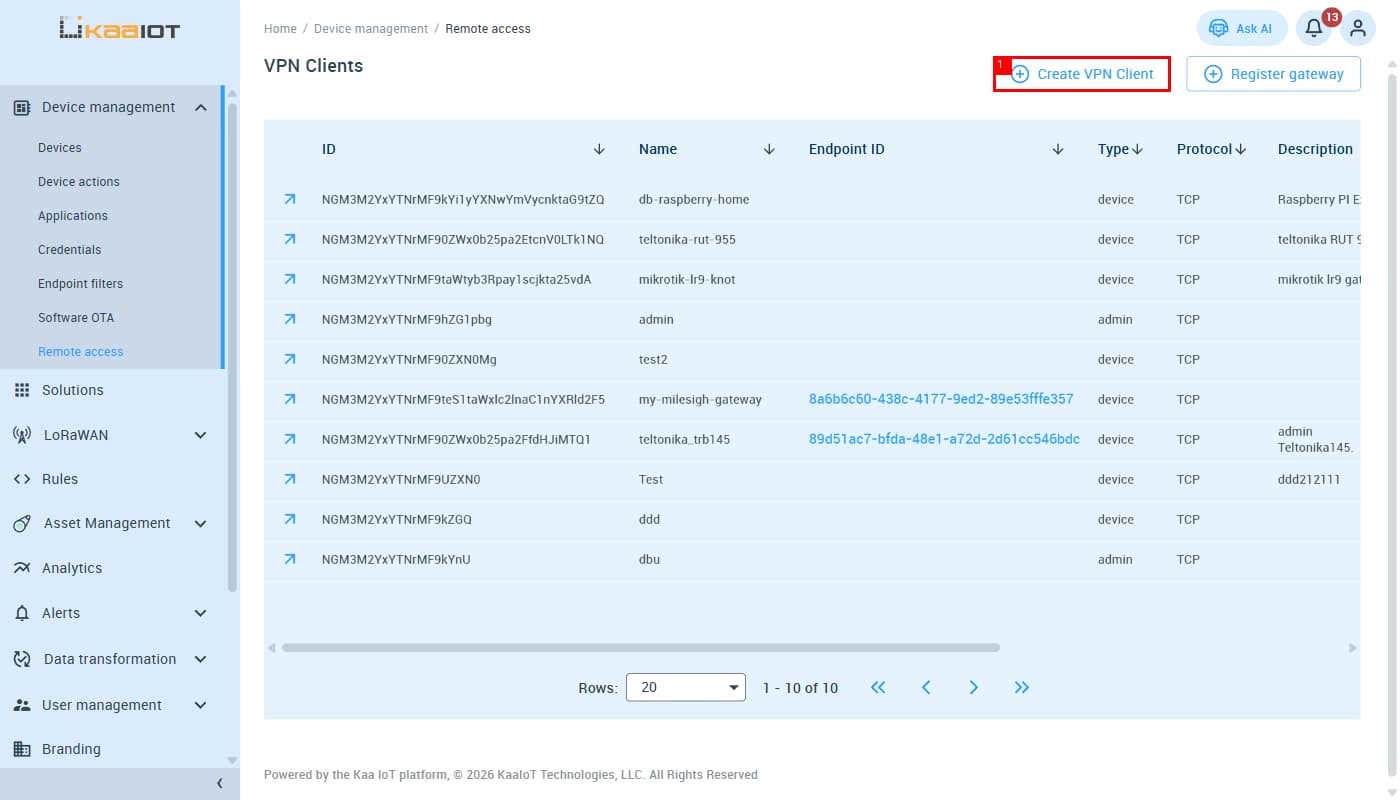Expand the Alerts menu chevron
The height and width of the screenshot is (800, 1400).
pyautogui.click(x=201, y=613)
